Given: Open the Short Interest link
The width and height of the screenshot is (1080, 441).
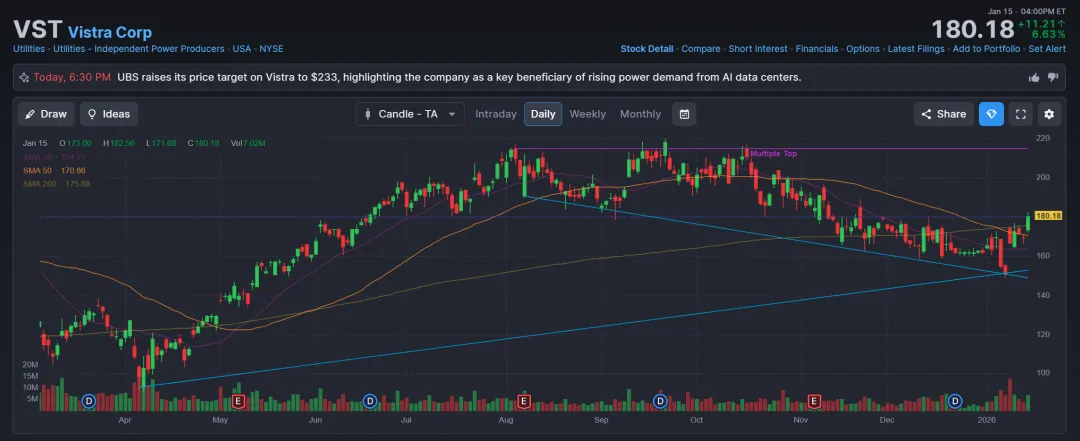Looking at the screenshot, I should coord(758,49).
